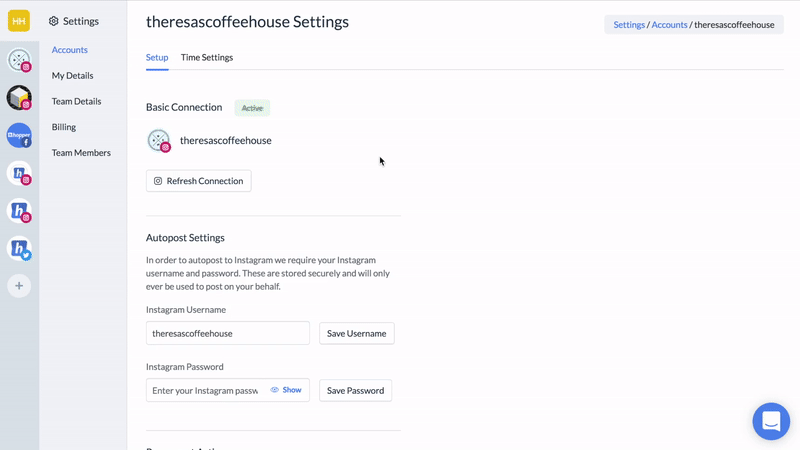Click the Settings gear icon
Screen dimensions: 800x450
pyautogui.click(x=54, y=21)
